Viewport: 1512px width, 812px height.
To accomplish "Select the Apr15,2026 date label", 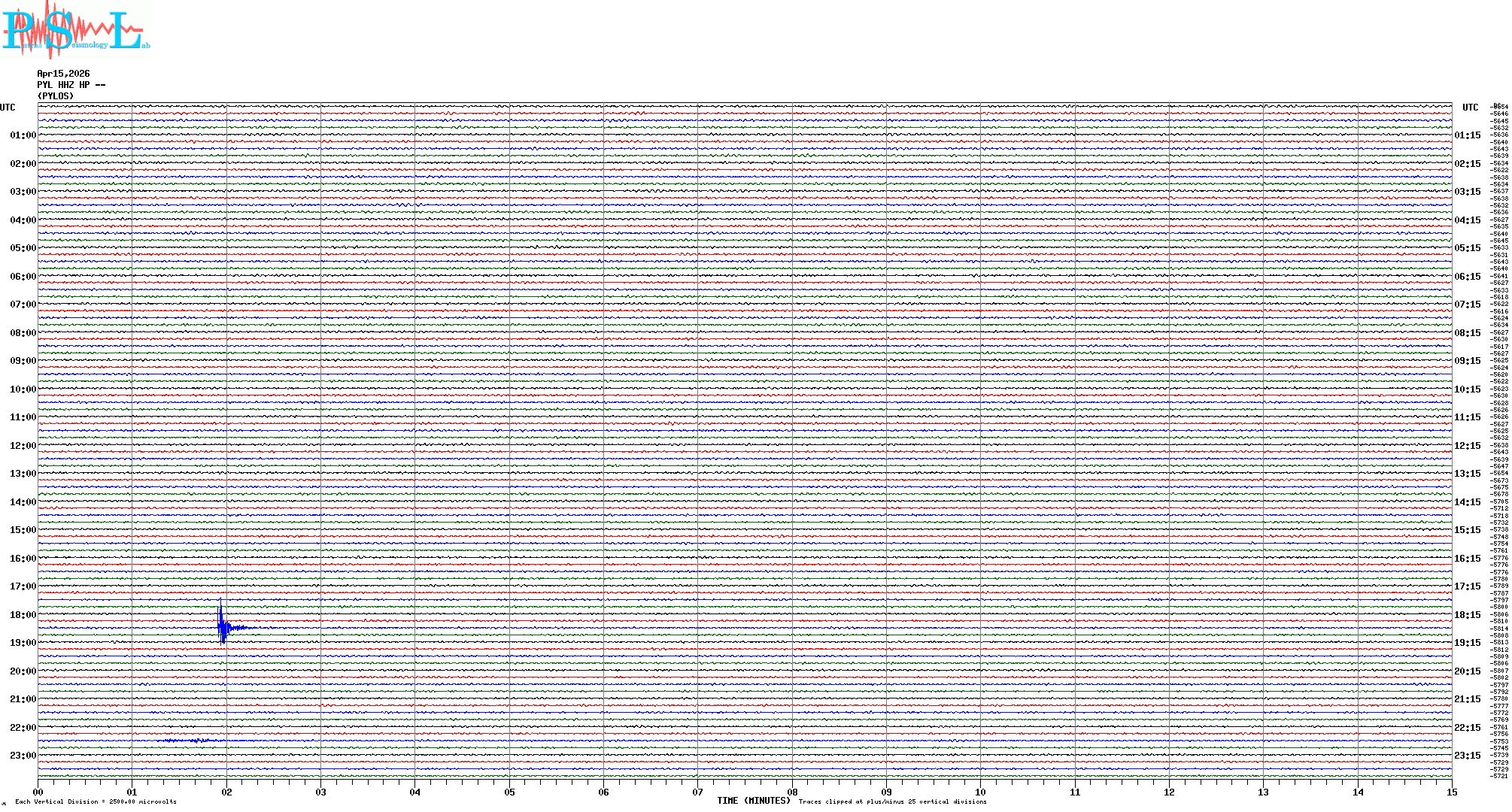I will (x=63, y=74).
